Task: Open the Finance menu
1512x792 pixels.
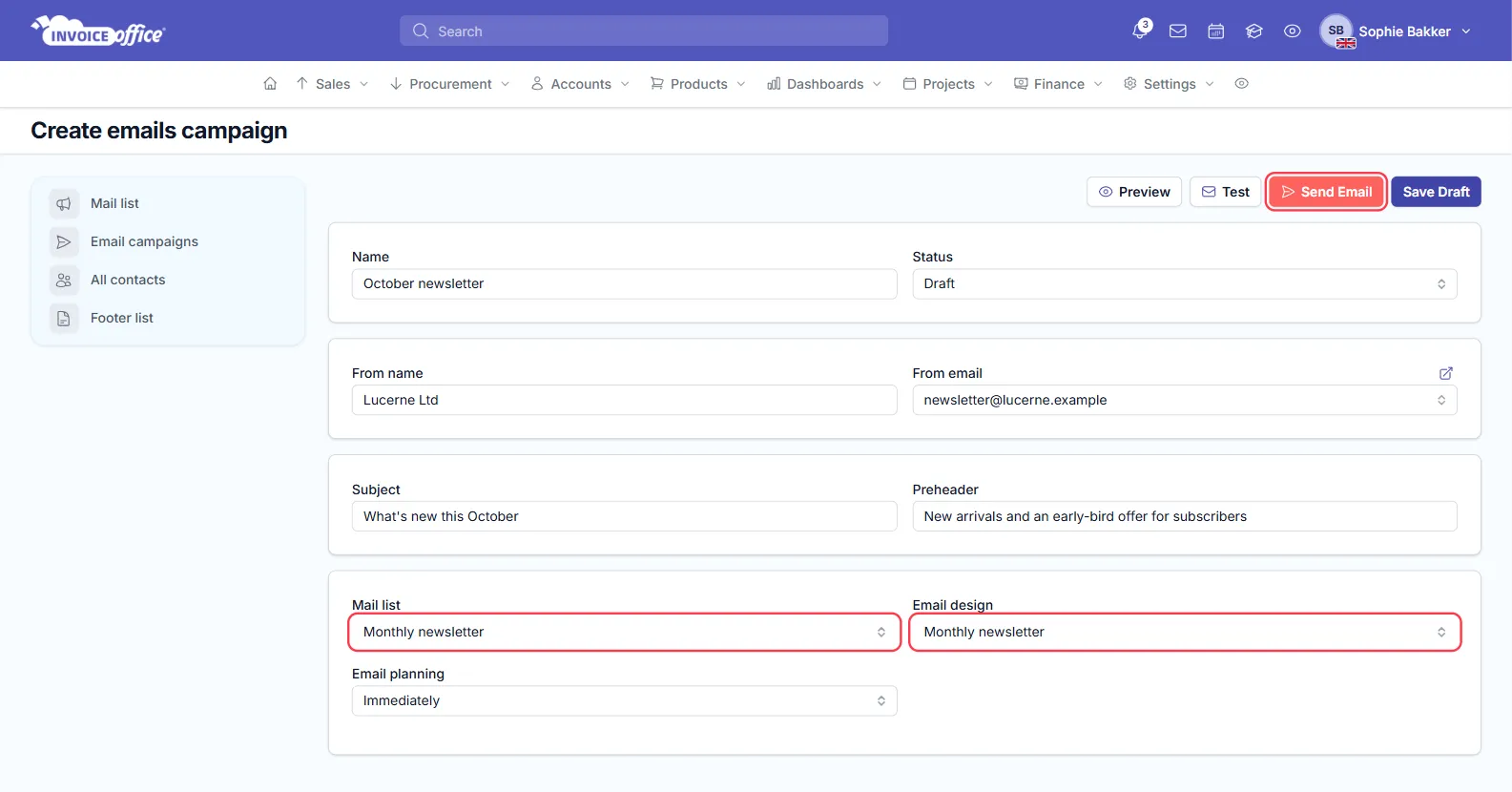Action: pyautogui.click(x=1058, y=84)
